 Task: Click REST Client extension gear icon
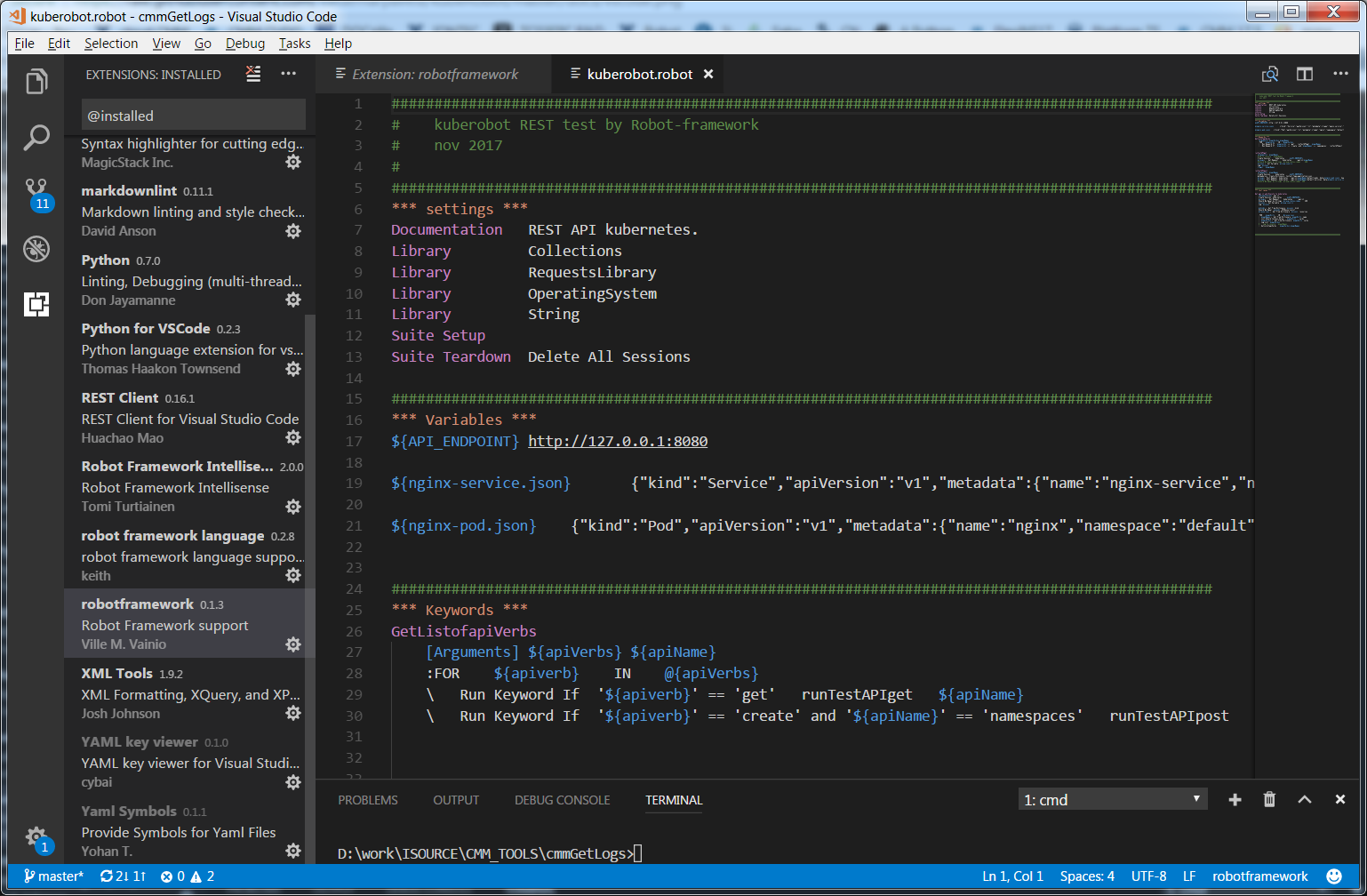point(293,437)
